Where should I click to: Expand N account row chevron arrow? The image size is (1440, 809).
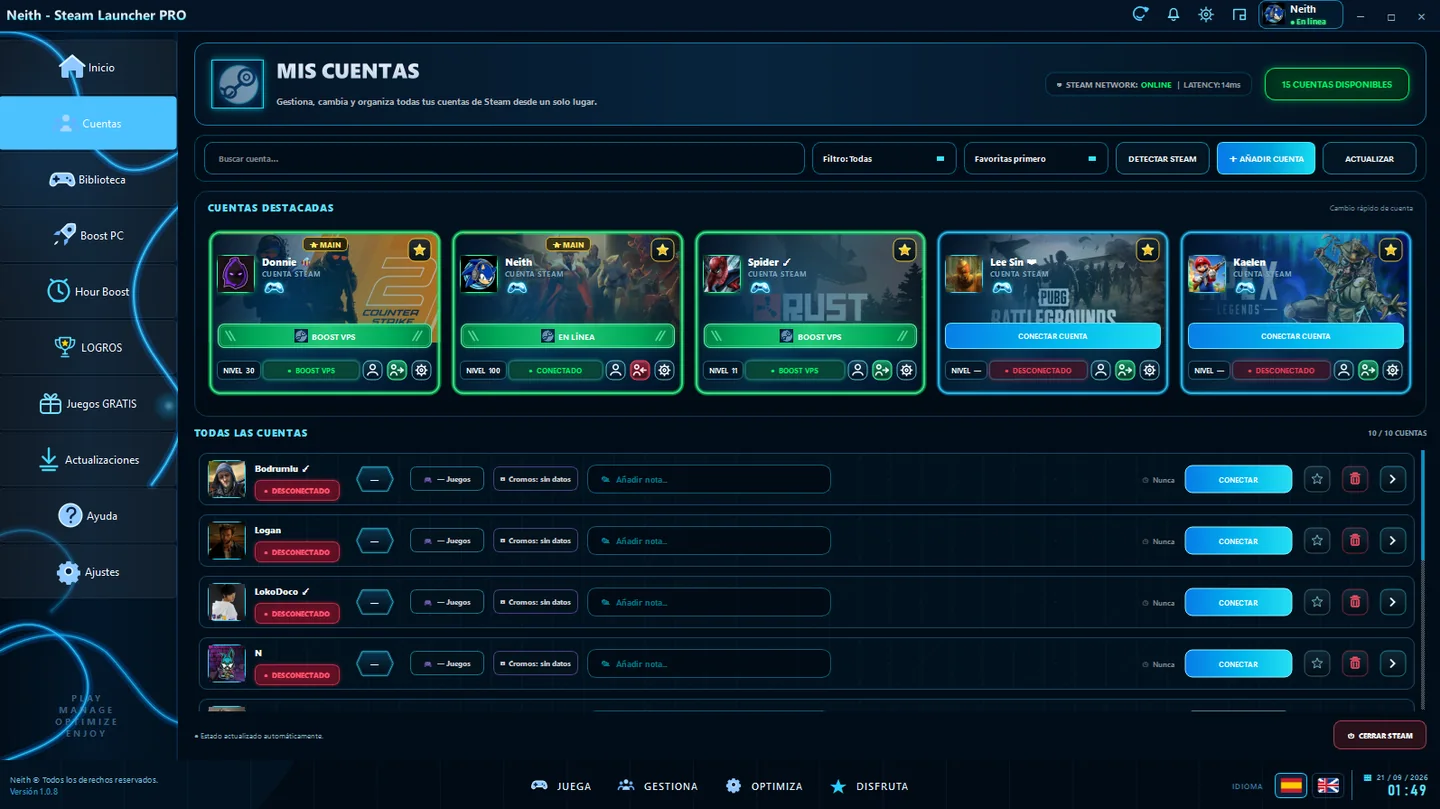tap(1393, 663)
